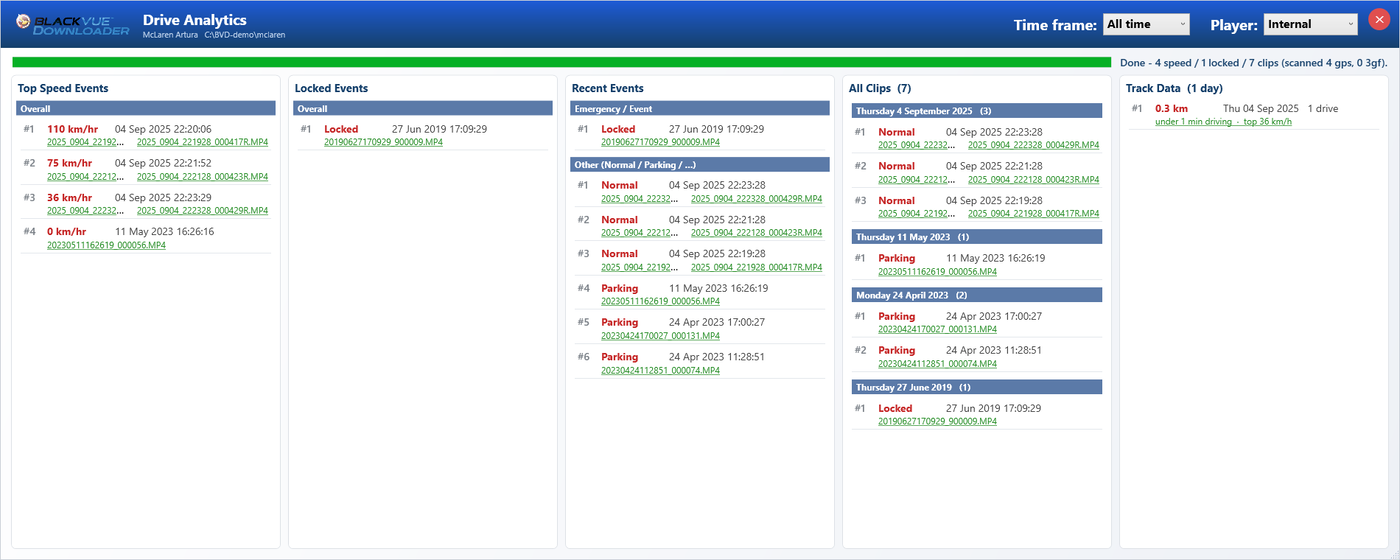
Task: Open 2025_0904_222128_000423R.MP4 in Recent Events
Action: [756, 233]
